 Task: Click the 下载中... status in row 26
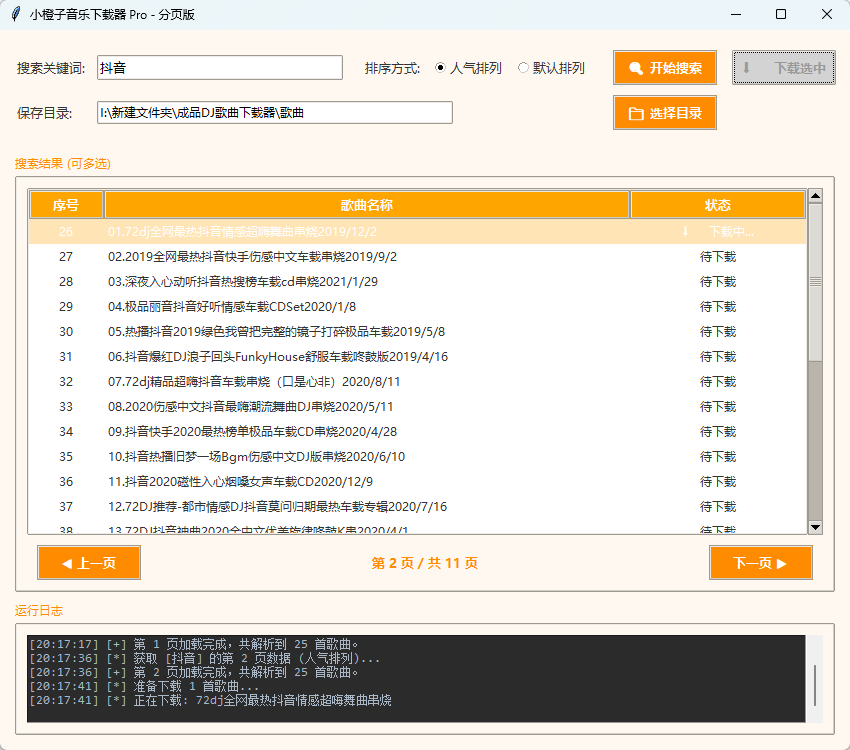click(x=731, y=231)
